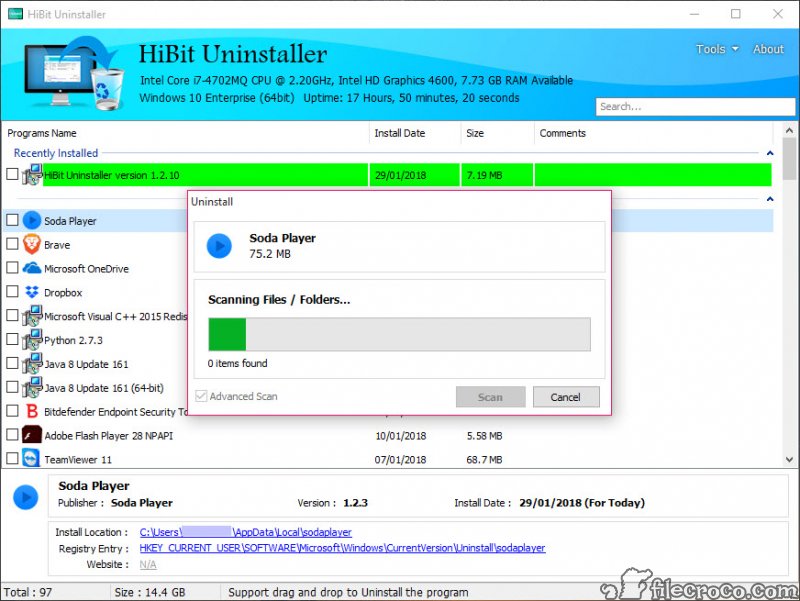Click the TeamViewer 11 icon
Image resolution: width=800 pixels, height=601 pixels.
point(32,459)
